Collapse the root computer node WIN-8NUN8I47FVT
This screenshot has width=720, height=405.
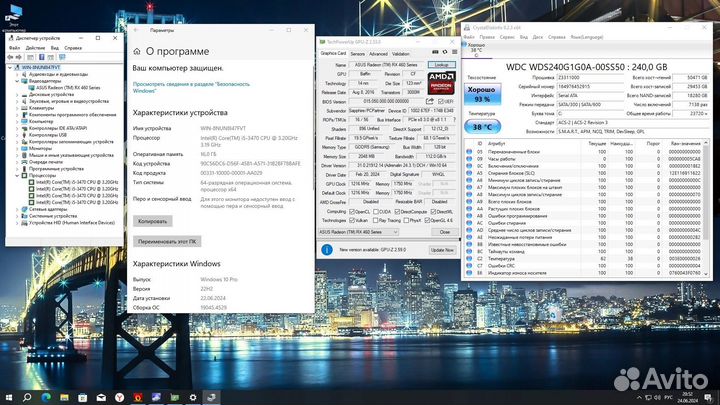10,68
